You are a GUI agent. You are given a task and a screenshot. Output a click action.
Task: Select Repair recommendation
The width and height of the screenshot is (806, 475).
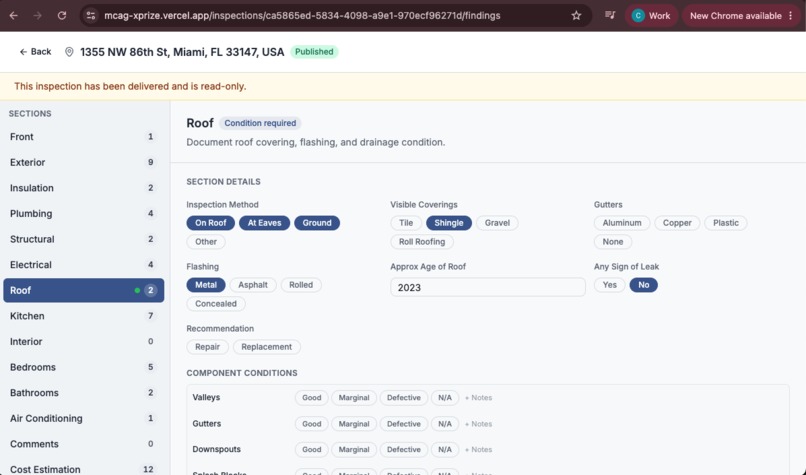tap(207, 347)
